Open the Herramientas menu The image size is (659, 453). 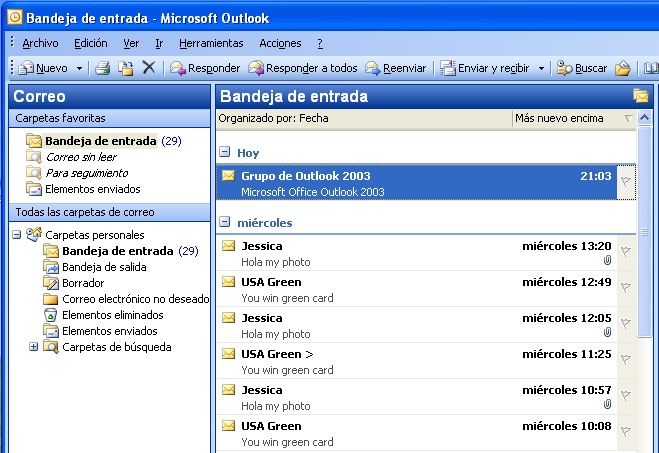tap(211, 43)
